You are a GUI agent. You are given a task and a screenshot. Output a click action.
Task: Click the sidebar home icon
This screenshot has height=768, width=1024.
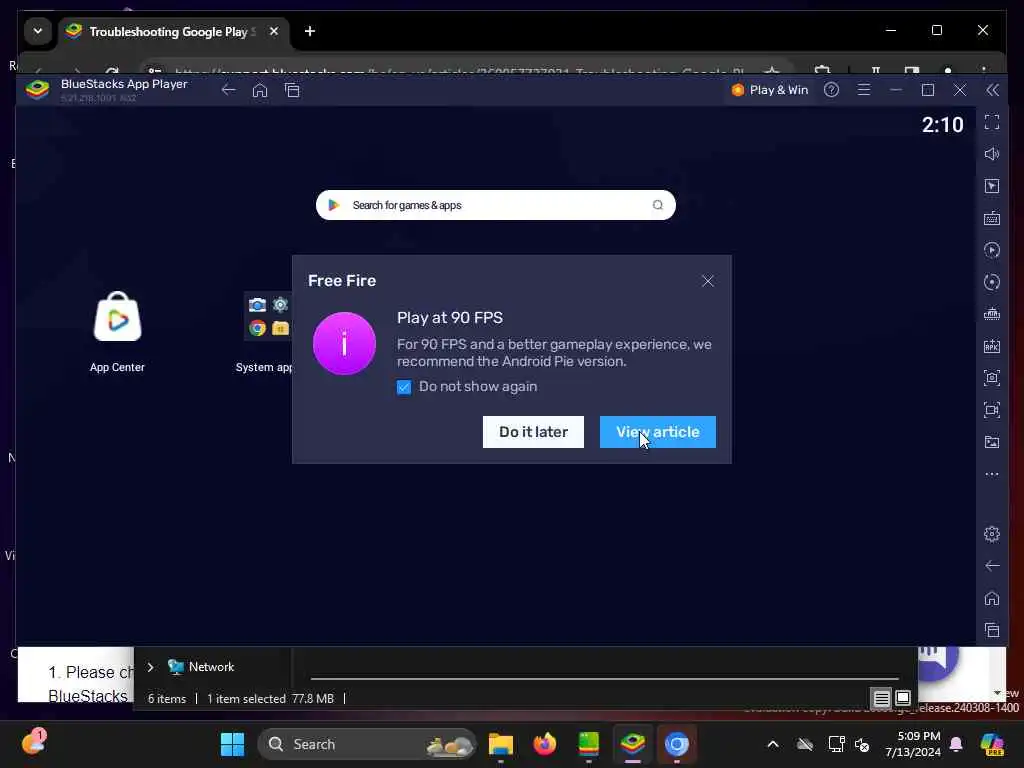click(x=992, y=598)
